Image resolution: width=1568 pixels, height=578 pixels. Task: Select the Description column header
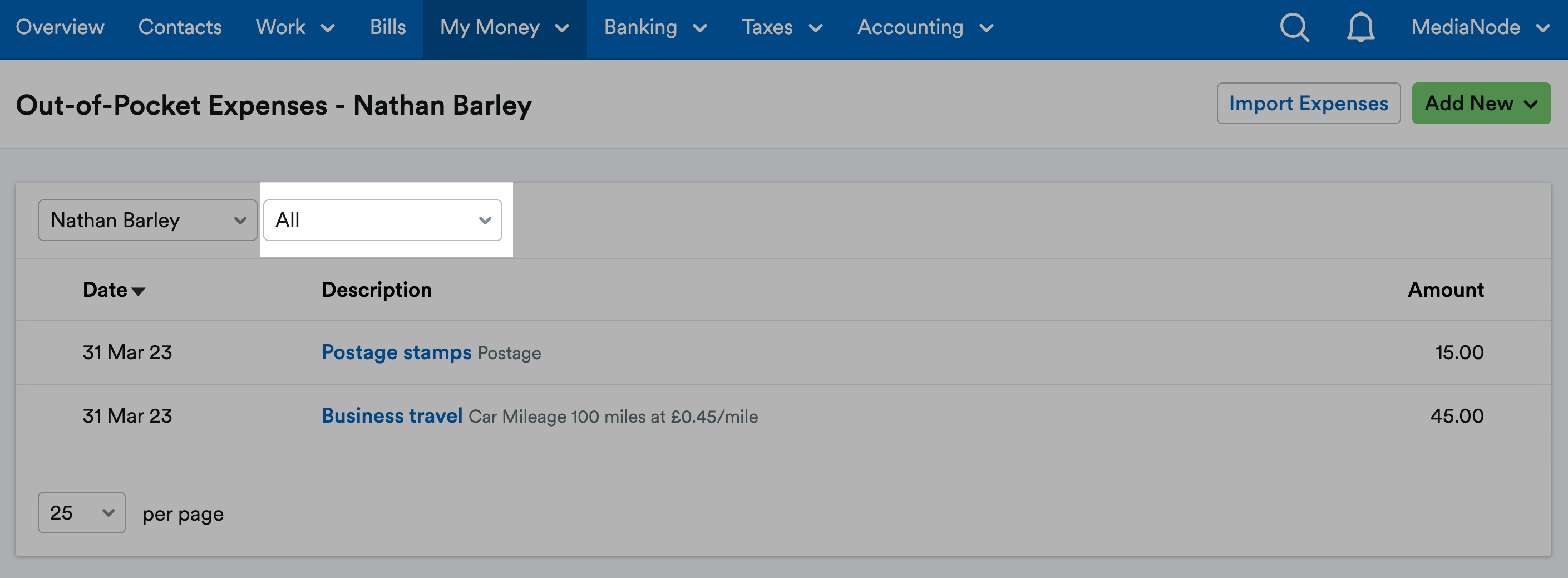[376, 290]
